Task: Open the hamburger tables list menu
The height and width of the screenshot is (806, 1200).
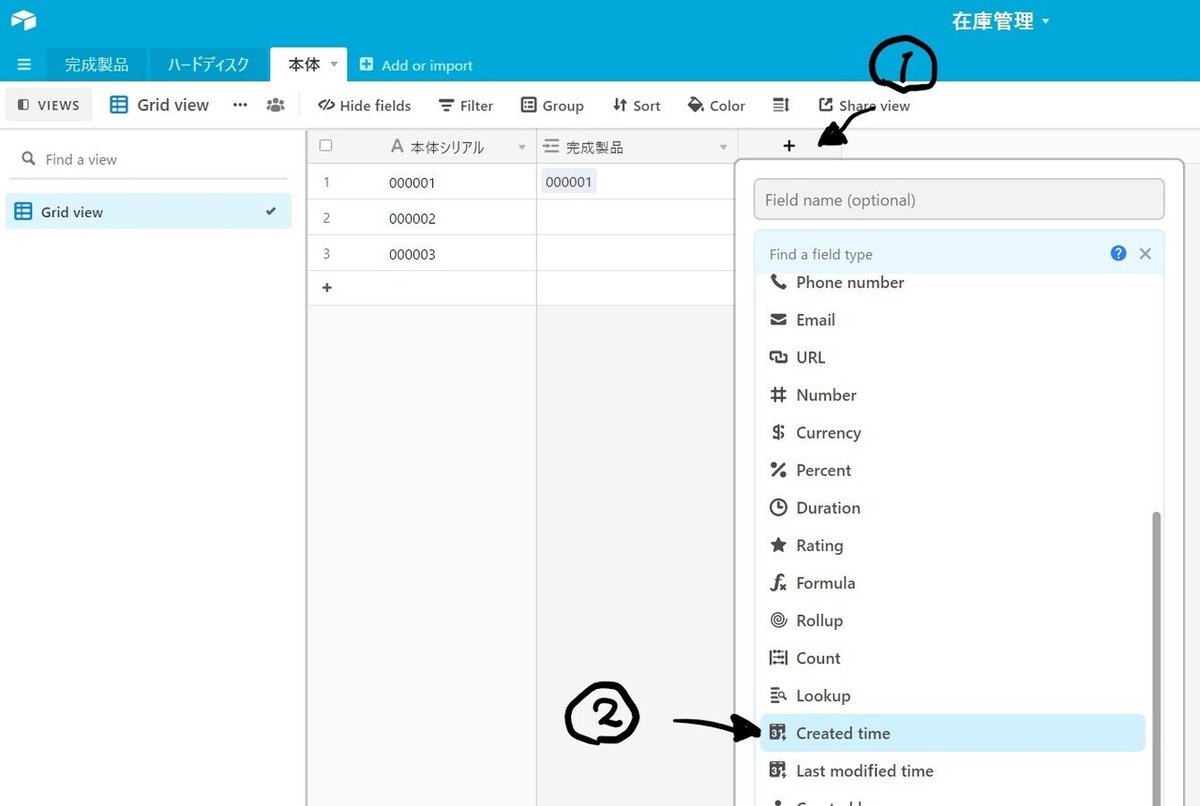Action: click(24, 65)
